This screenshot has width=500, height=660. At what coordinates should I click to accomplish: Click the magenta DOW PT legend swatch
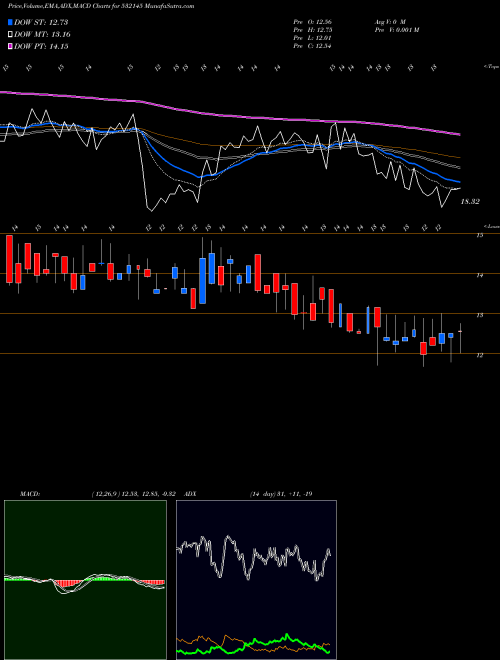[x=10, y=47]
